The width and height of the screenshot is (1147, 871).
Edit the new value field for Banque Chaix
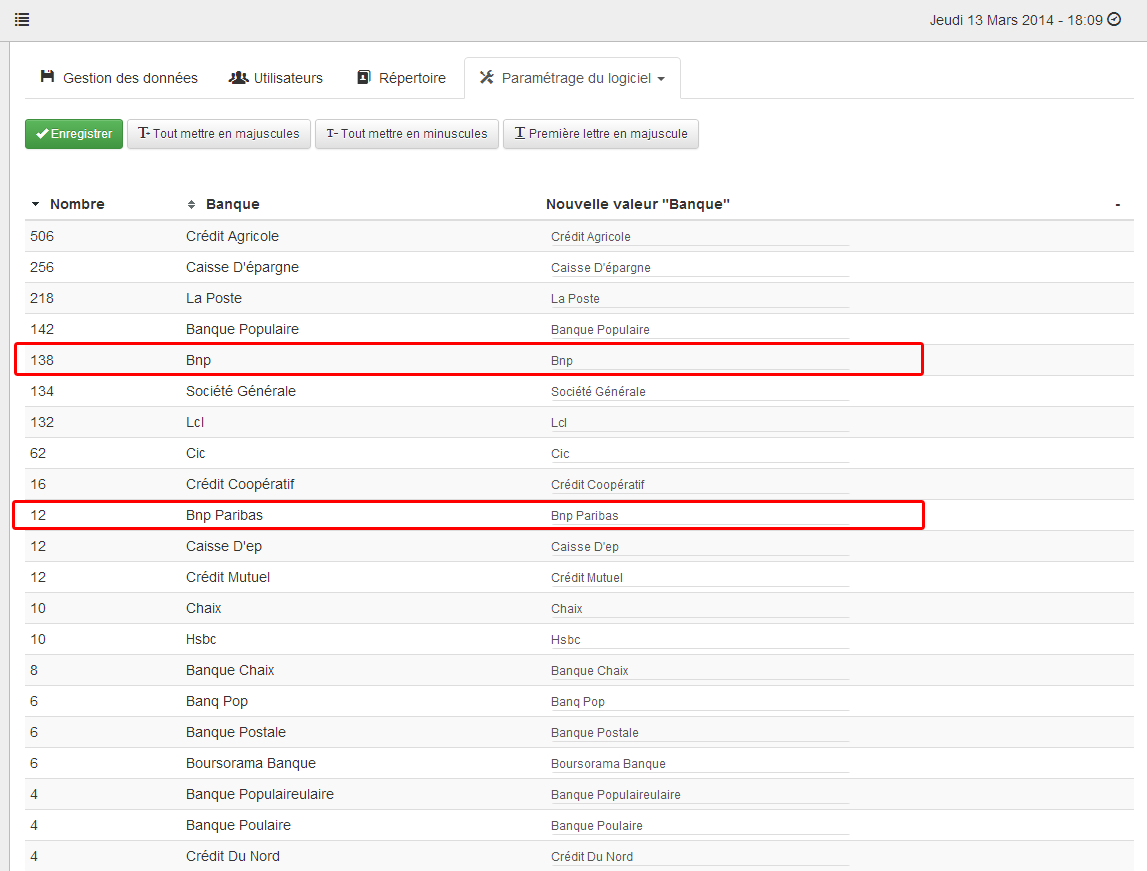pyautogui.click(x=699, y=671)
